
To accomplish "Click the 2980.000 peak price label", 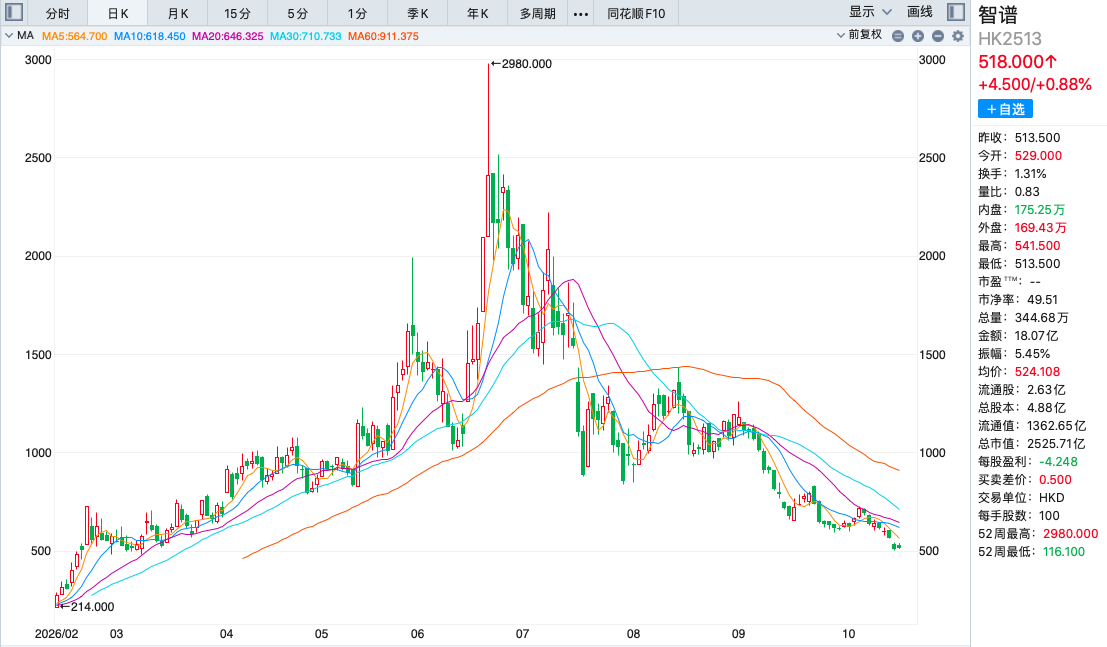I will [527, 64].
